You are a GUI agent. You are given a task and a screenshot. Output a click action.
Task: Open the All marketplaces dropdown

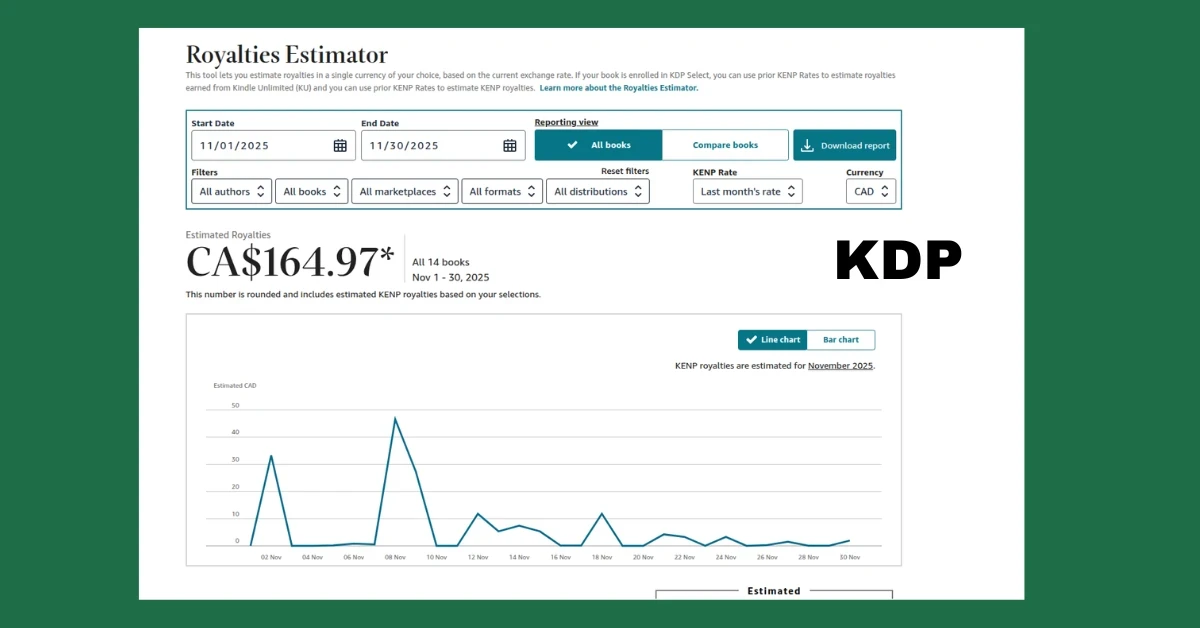[404, 192]
